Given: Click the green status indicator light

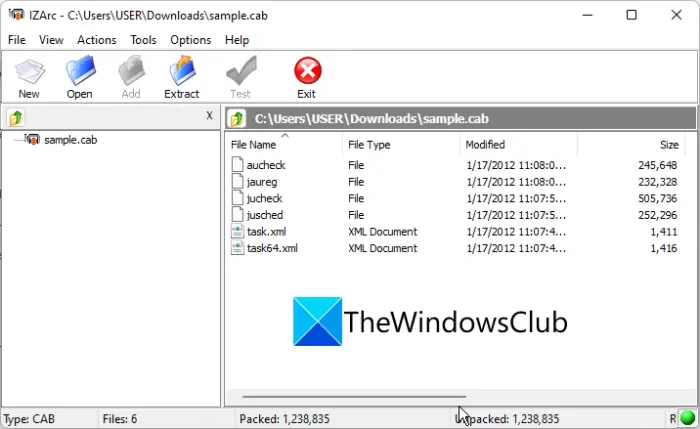Looking at the screenshot, I should pyautogui.click(x=688, y=418).
